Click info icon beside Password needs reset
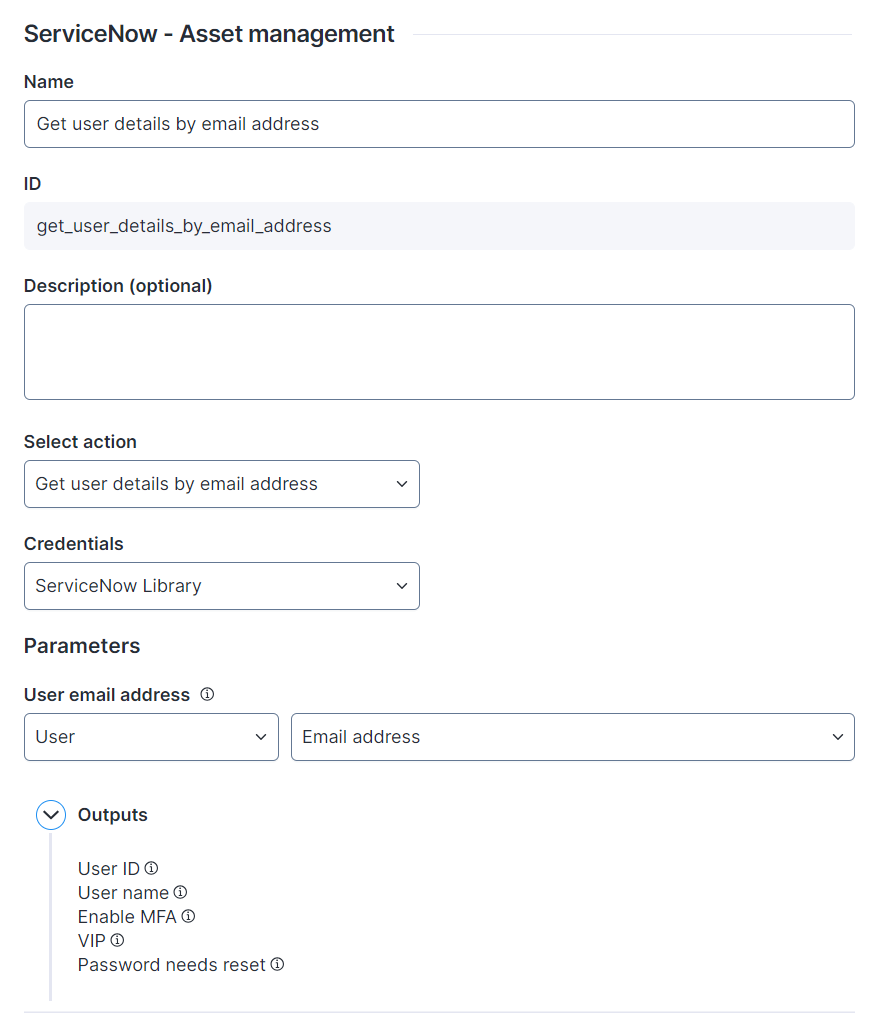The image size is (883, 1024). point(277,964)
